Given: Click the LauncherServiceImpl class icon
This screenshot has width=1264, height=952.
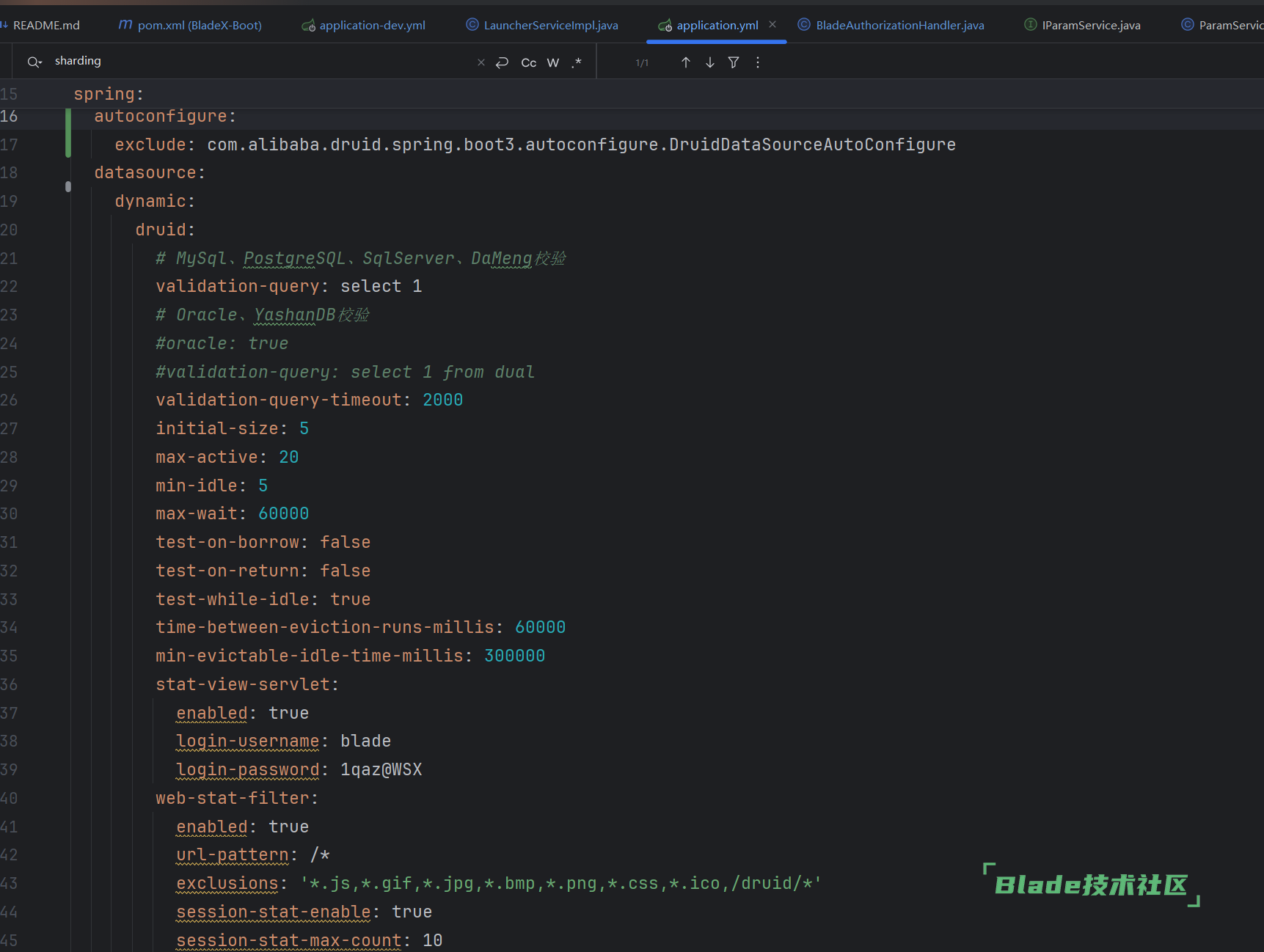Looking at the screenshot, I should [x=472, y=25].
